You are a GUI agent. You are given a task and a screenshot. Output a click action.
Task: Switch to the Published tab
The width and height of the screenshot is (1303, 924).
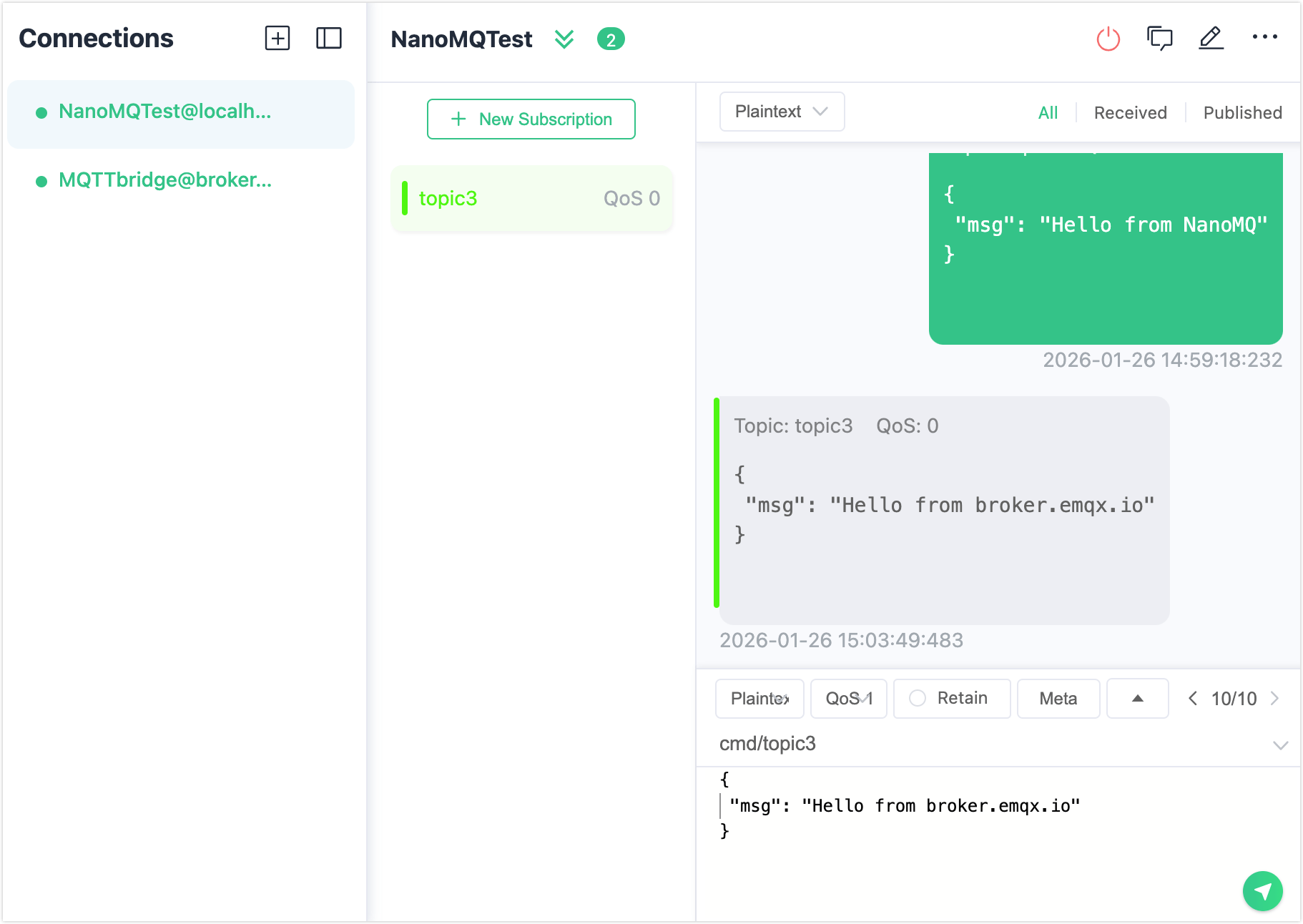1242,112
